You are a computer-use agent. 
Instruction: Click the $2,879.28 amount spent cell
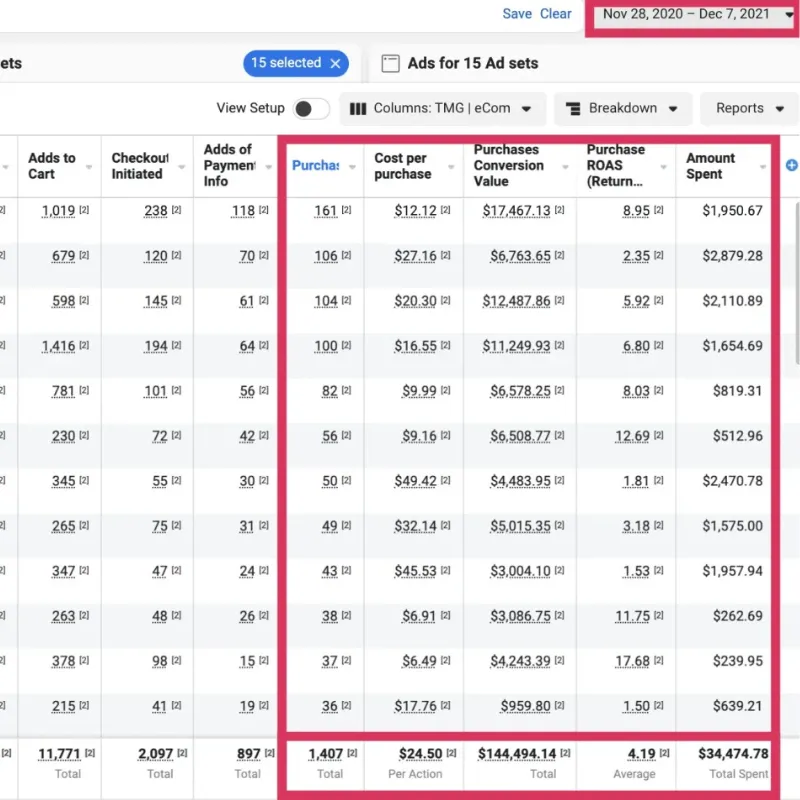[732, 256]
